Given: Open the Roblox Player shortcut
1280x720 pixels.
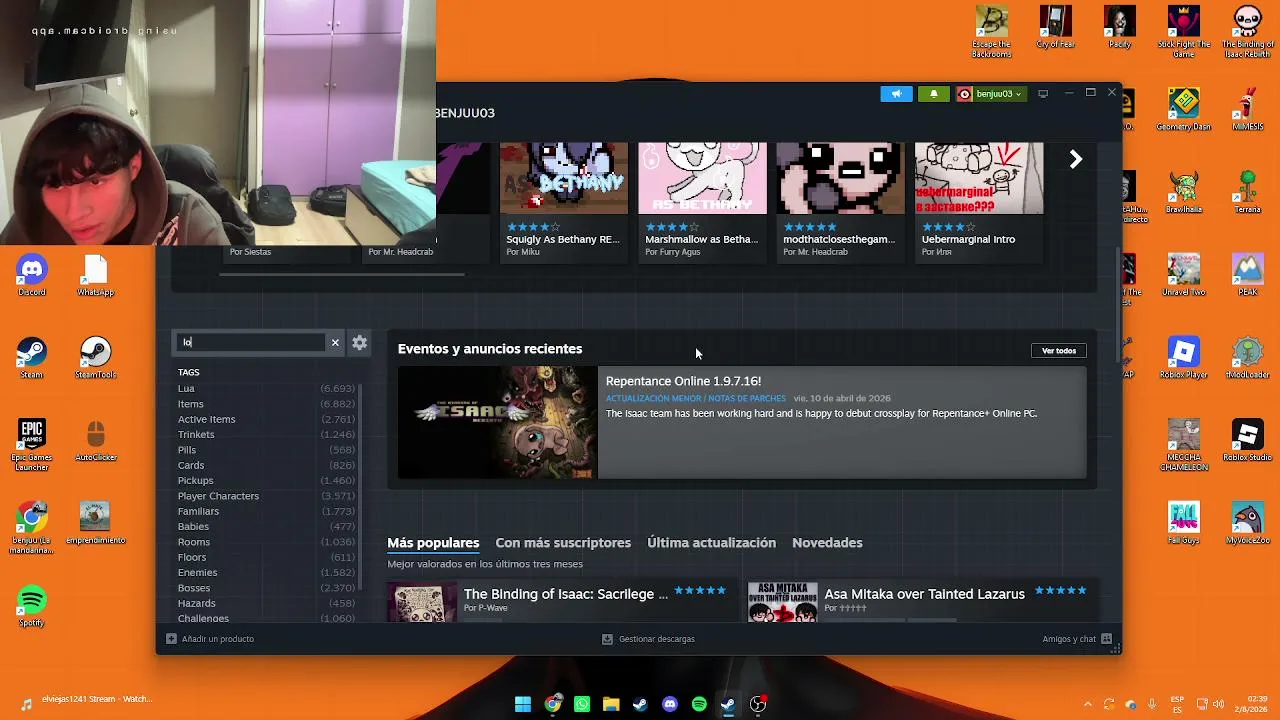Looking at the screenshot, I should click(1184, 358).
